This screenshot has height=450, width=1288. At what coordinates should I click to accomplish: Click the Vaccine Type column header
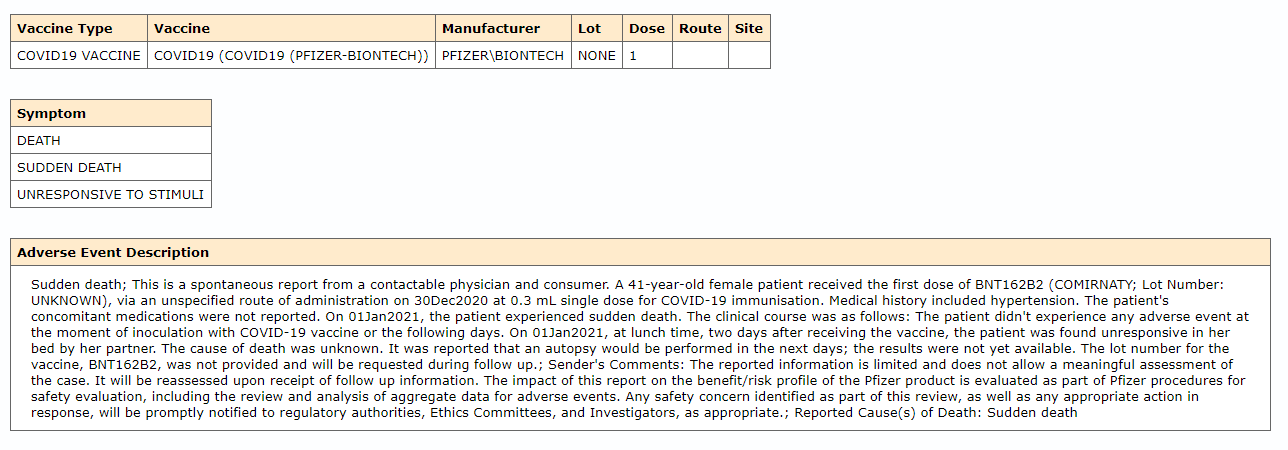tap(65, 29)
